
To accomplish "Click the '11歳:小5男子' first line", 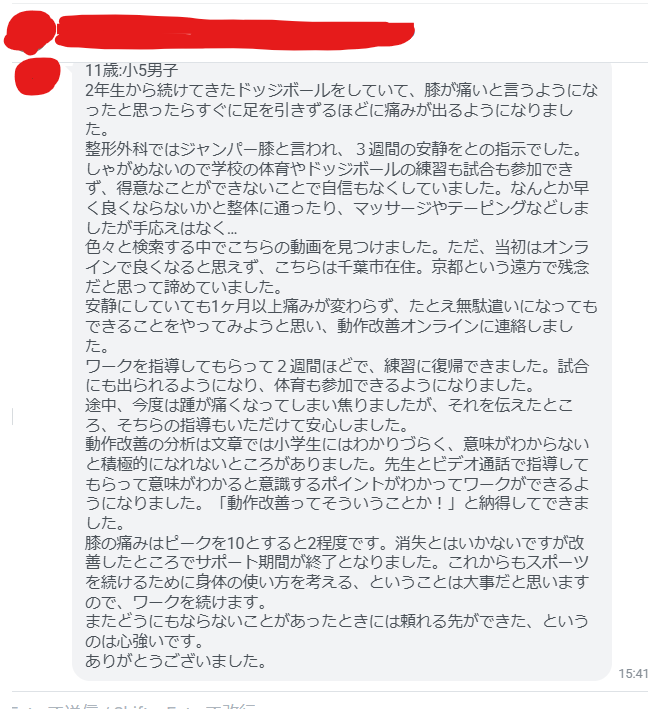I will coord(132,70).
